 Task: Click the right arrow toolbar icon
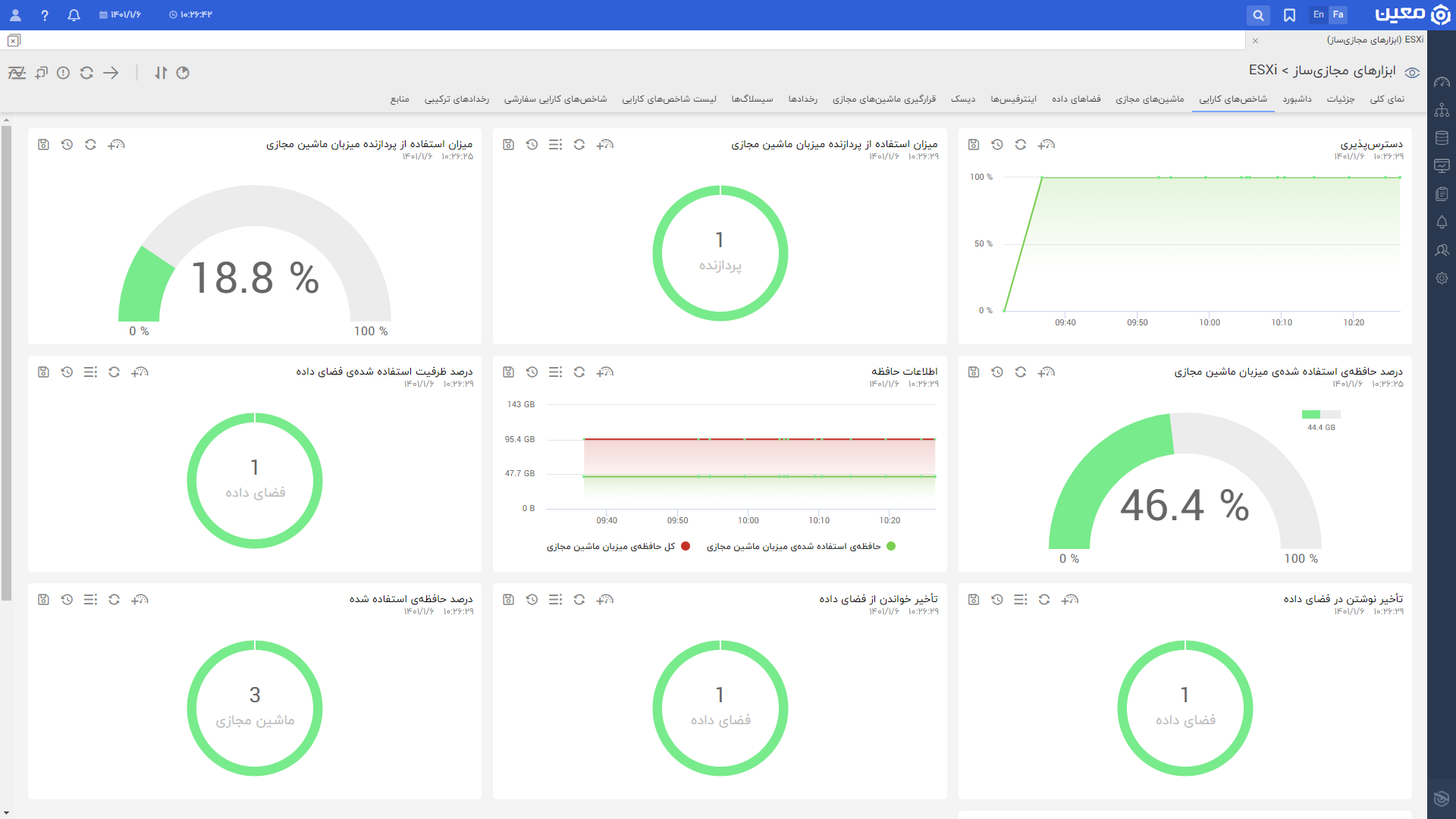[x=111, y=73]
